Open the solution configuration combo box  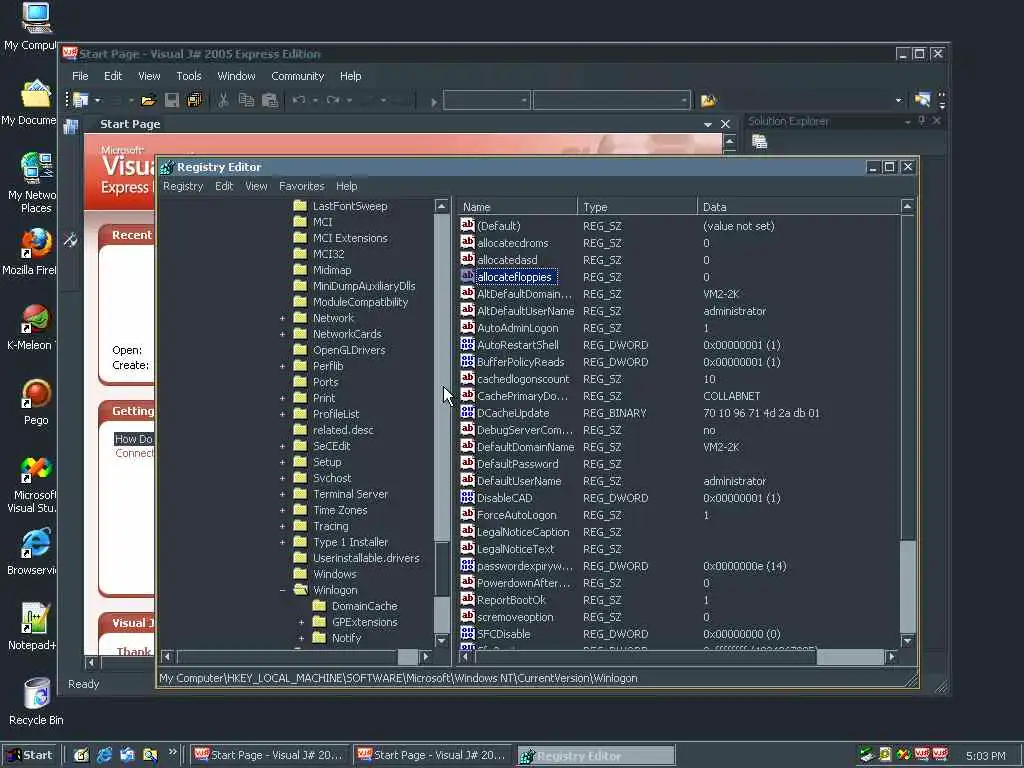pyautogui.click(x=487, y=100)
